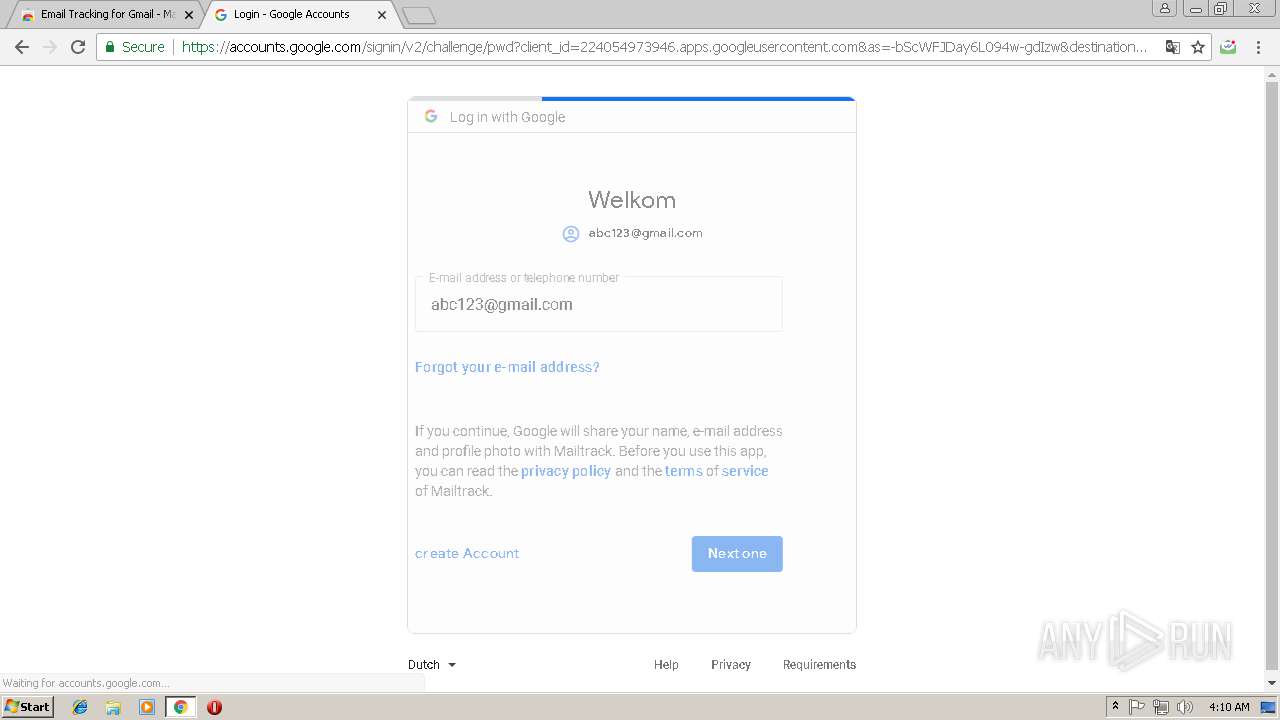Image resolution: width=1280 pixels, height=720 pixels.
Task: Click the Google logo in the sign-in header
Action: (431, 116)
